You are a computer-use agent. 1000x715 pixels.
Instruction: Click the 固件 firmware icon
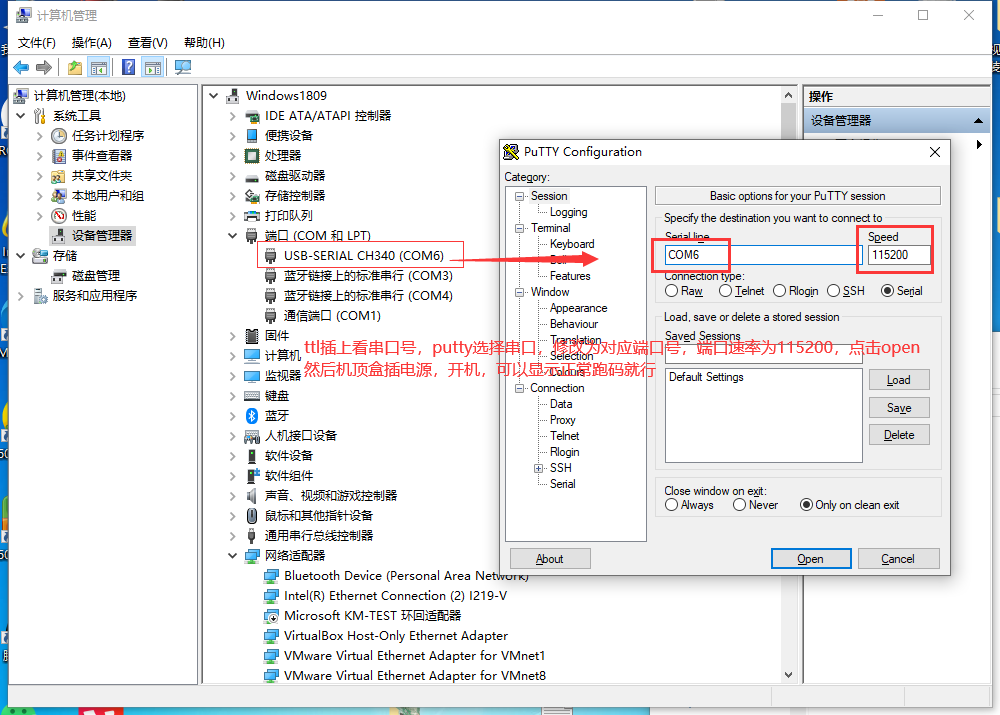pyautogui.click(x=252, y=336)
